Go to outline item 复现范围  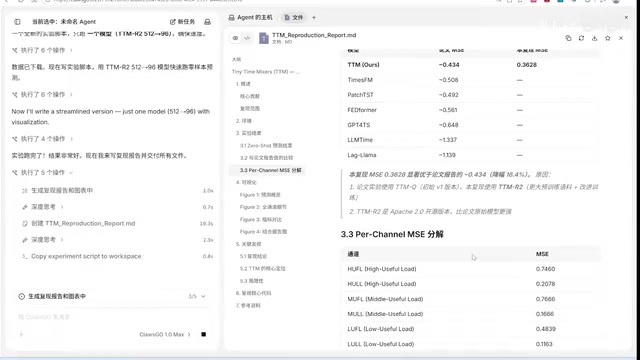[249, 108]
